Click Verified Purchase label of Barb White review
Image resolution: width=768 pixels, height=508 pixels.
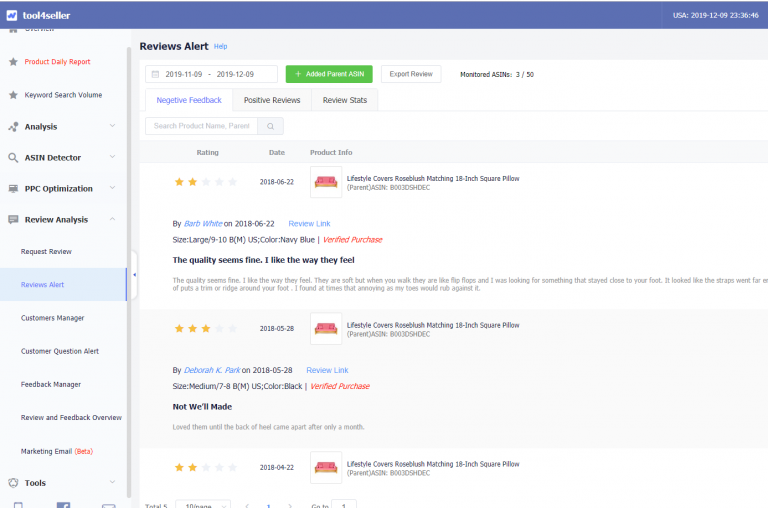click(353, 240)
